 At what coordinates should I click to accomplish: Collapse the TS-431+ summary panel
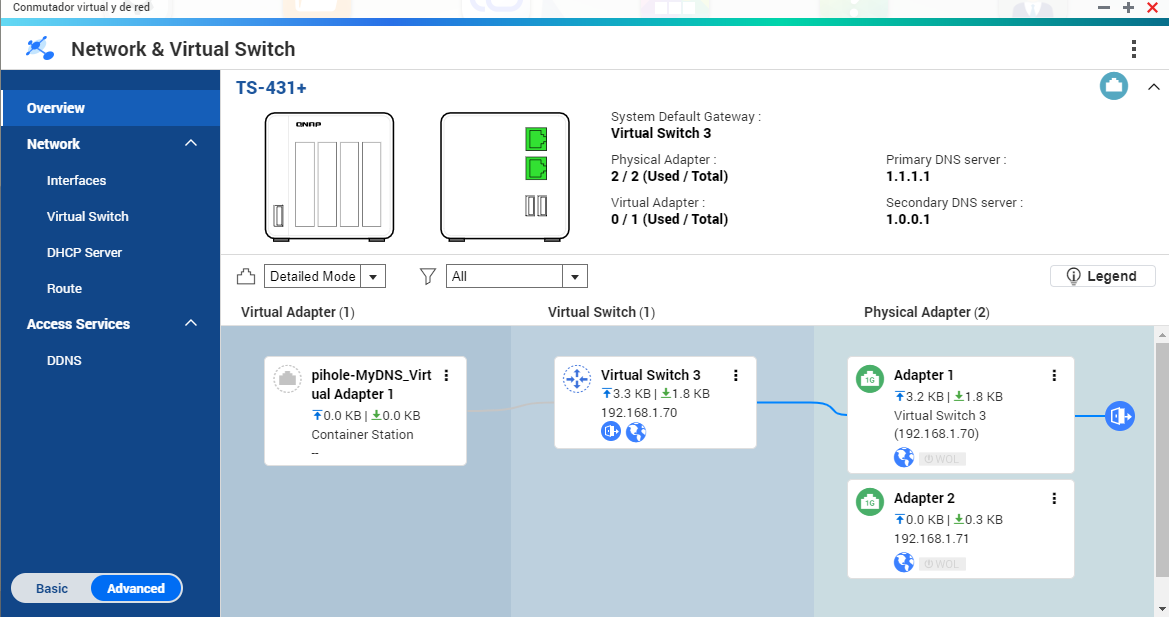click(1151, 87)
